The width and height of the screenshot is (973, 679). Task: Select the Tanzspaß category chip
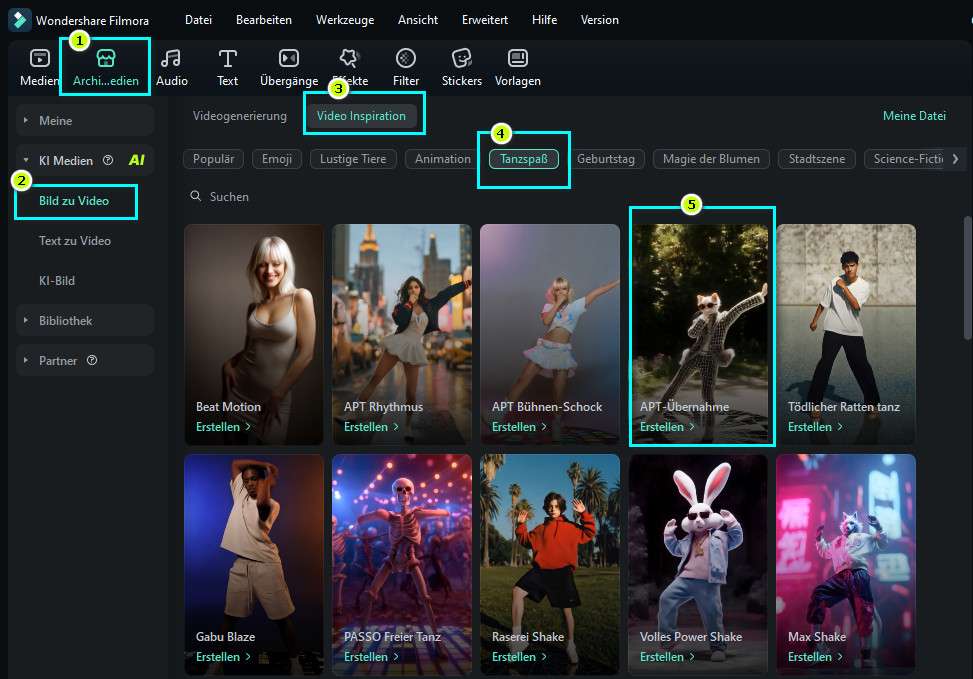[524, 159]
